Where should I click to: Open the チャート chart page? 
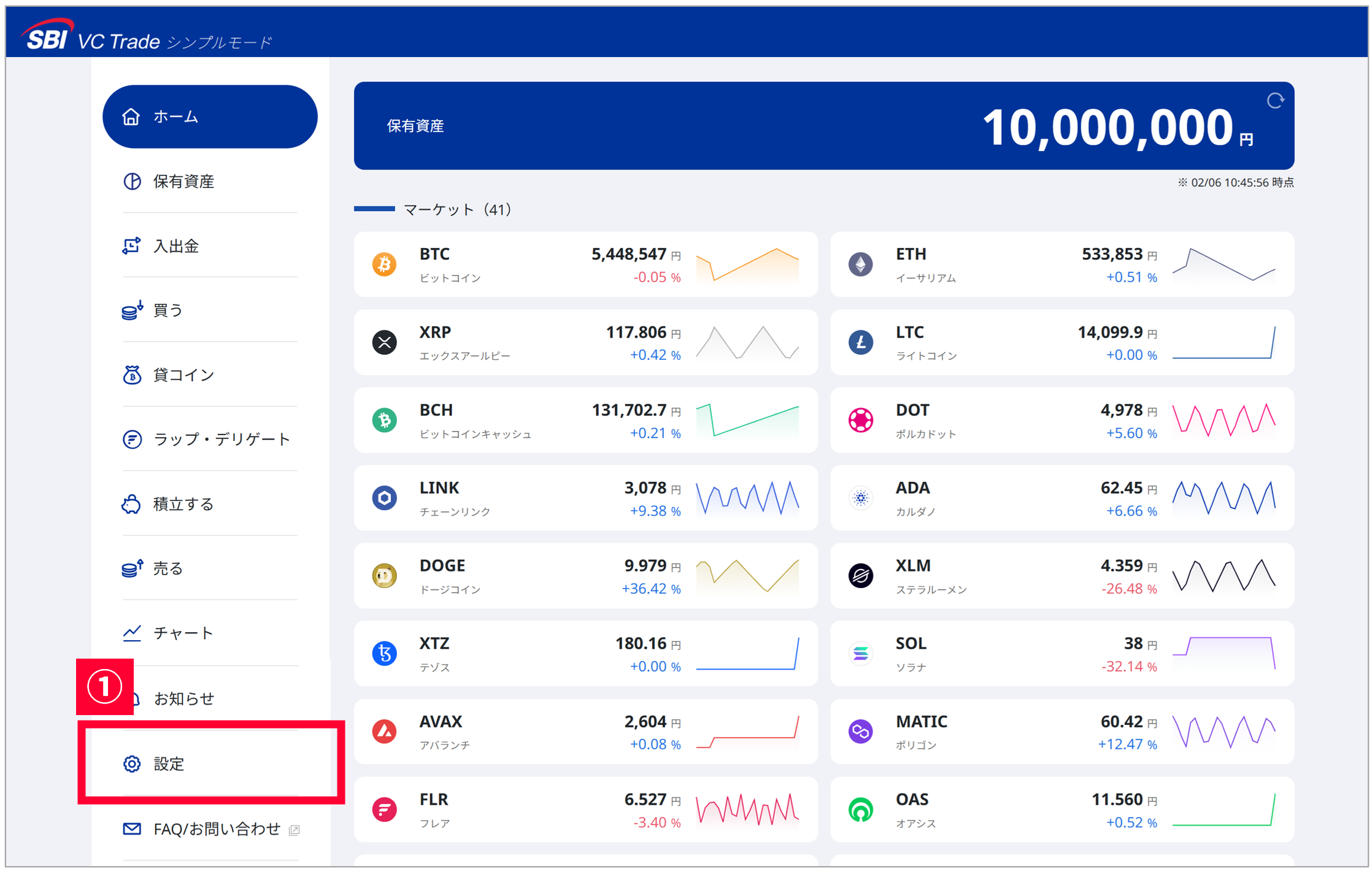pyautogui.click(x=183, y=633)
